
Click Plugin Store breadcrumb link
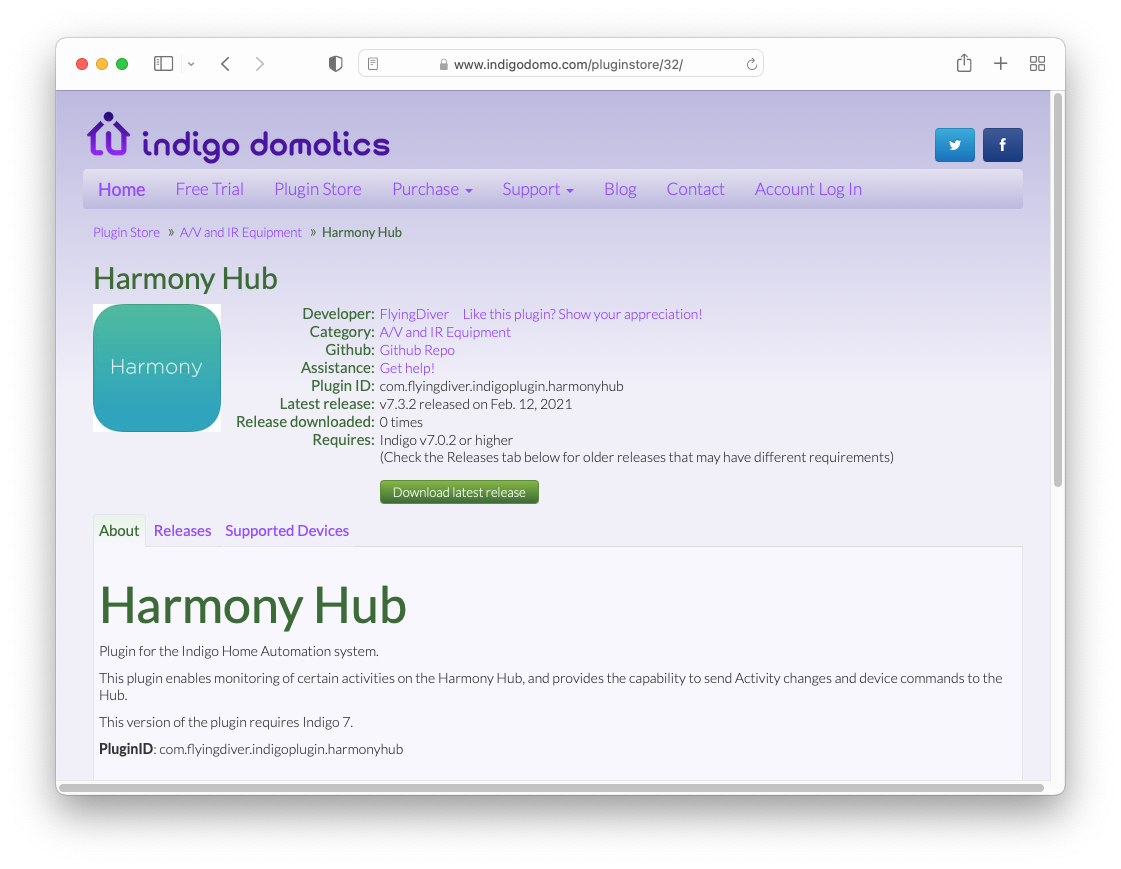tap(127, 232)
